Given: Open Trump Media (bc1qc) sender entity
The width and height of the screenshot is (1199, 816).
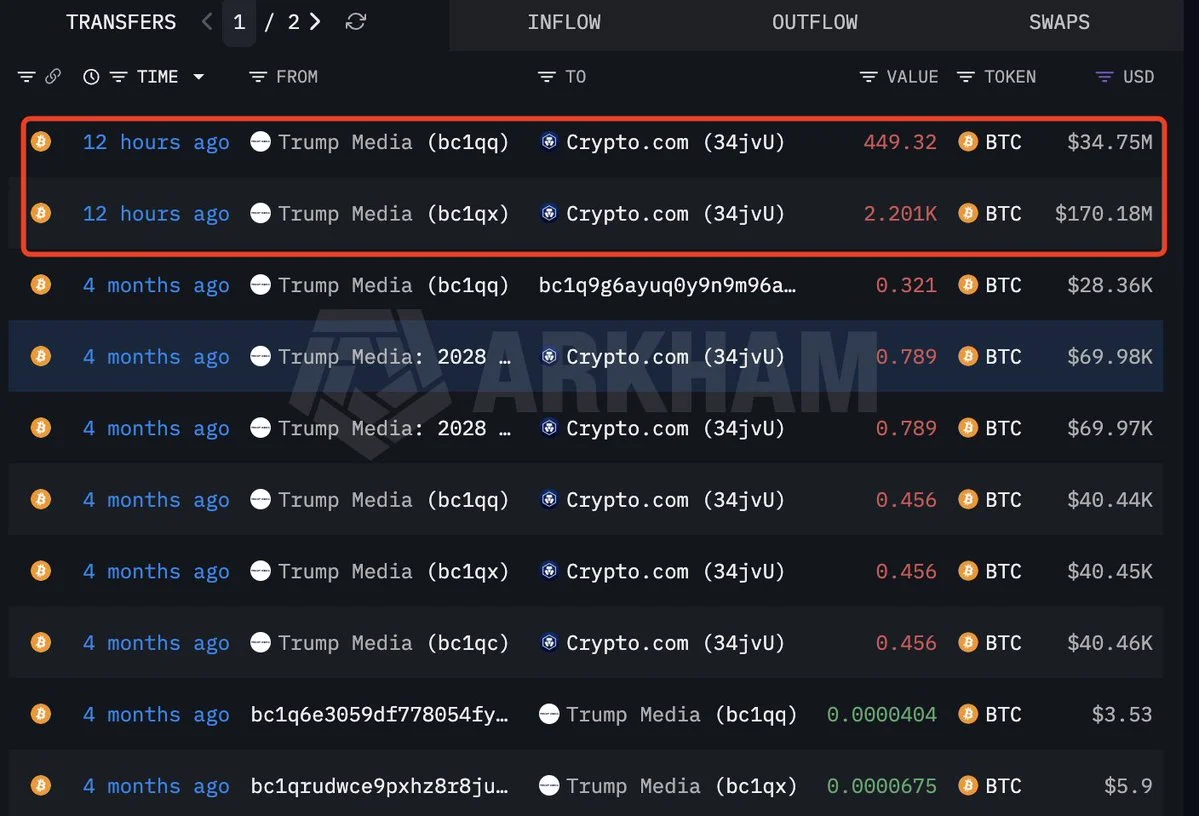Looking at the screenshot, I should [x=393, y=643].
